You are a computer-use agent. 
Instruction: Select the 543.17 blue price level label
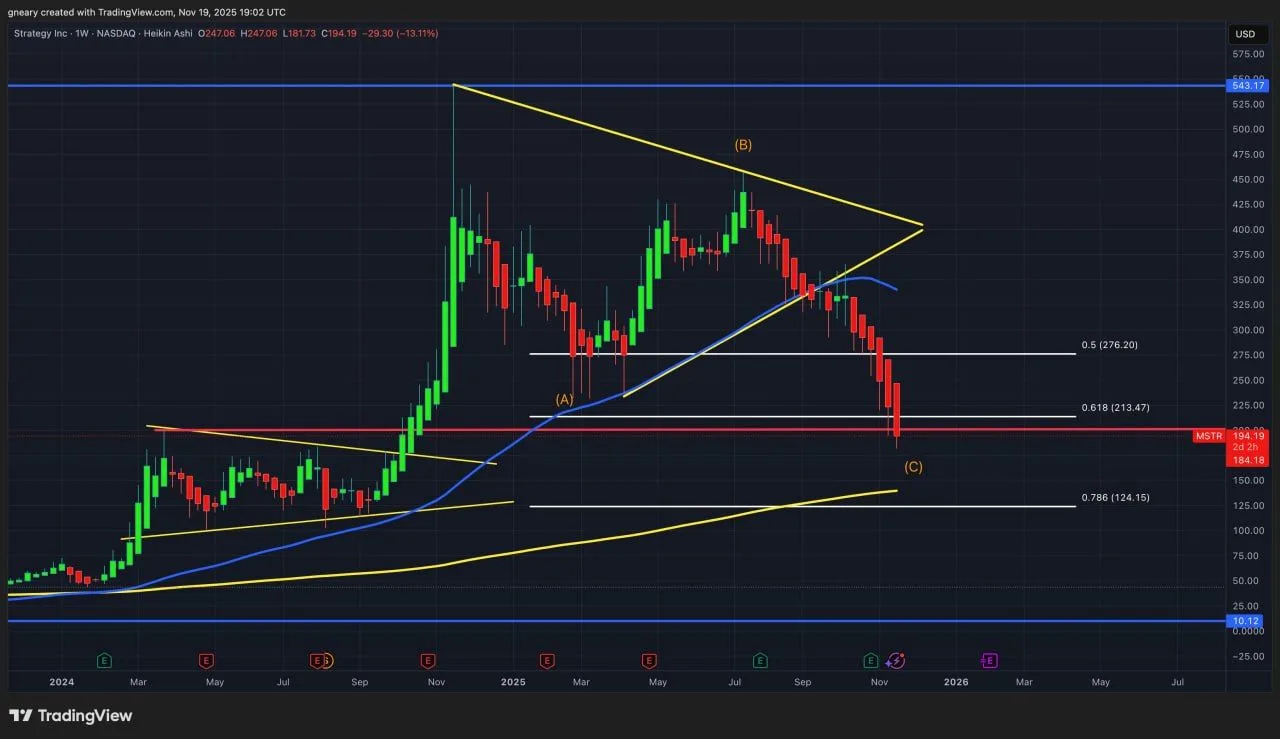tap(1245, 86)
